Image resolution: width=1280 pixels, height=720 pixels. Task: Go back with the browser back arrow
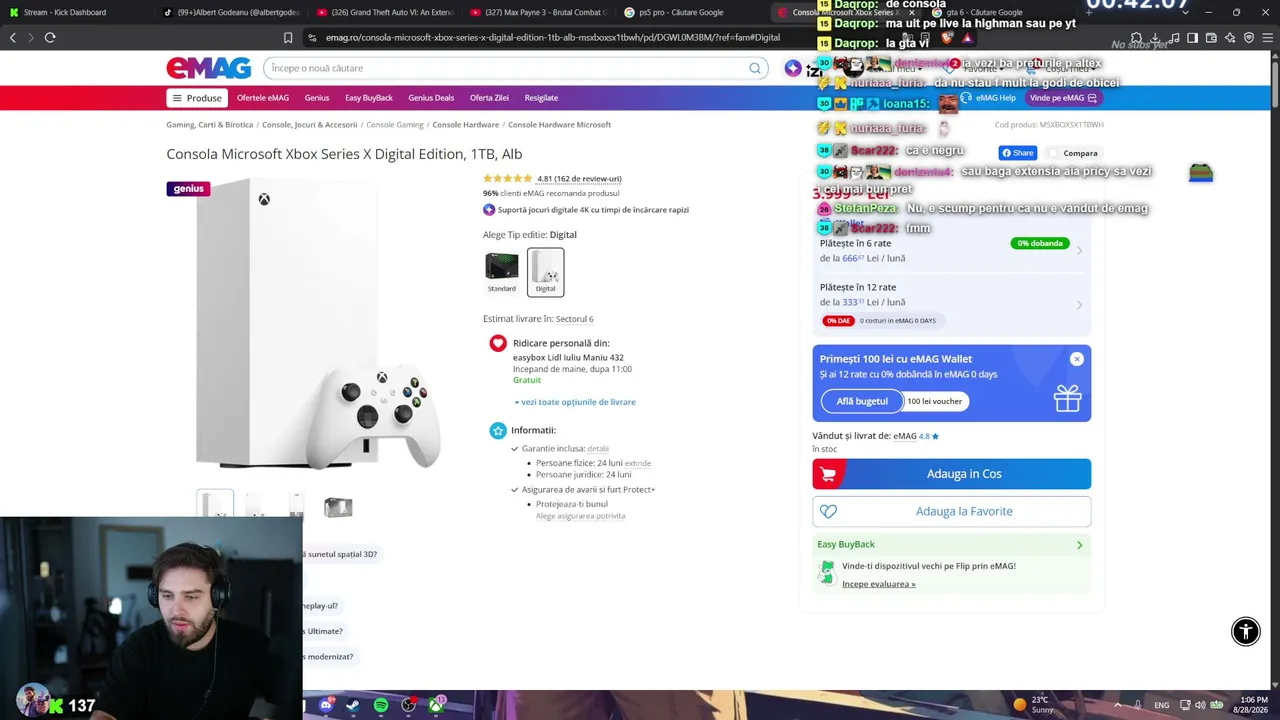click(13, 38)
